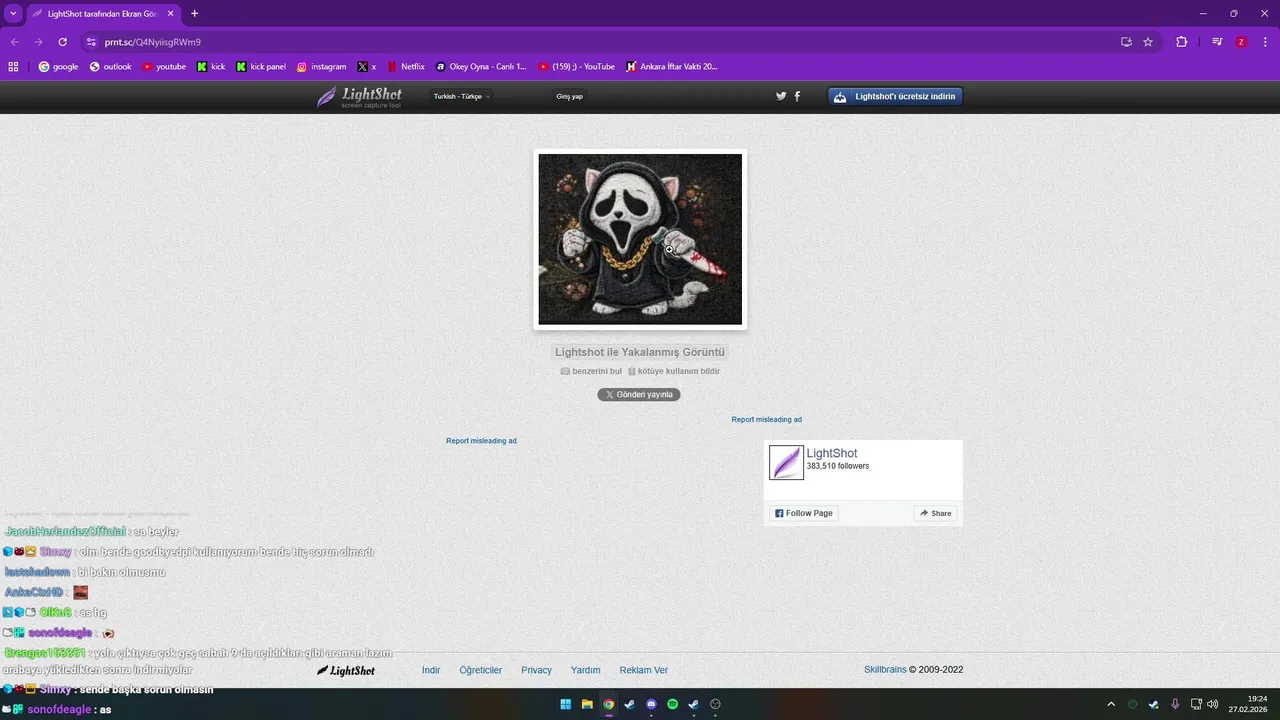Show hidden system tray icons
This screenshot has width=1280, height=720.
click(x=1110, y=704)
